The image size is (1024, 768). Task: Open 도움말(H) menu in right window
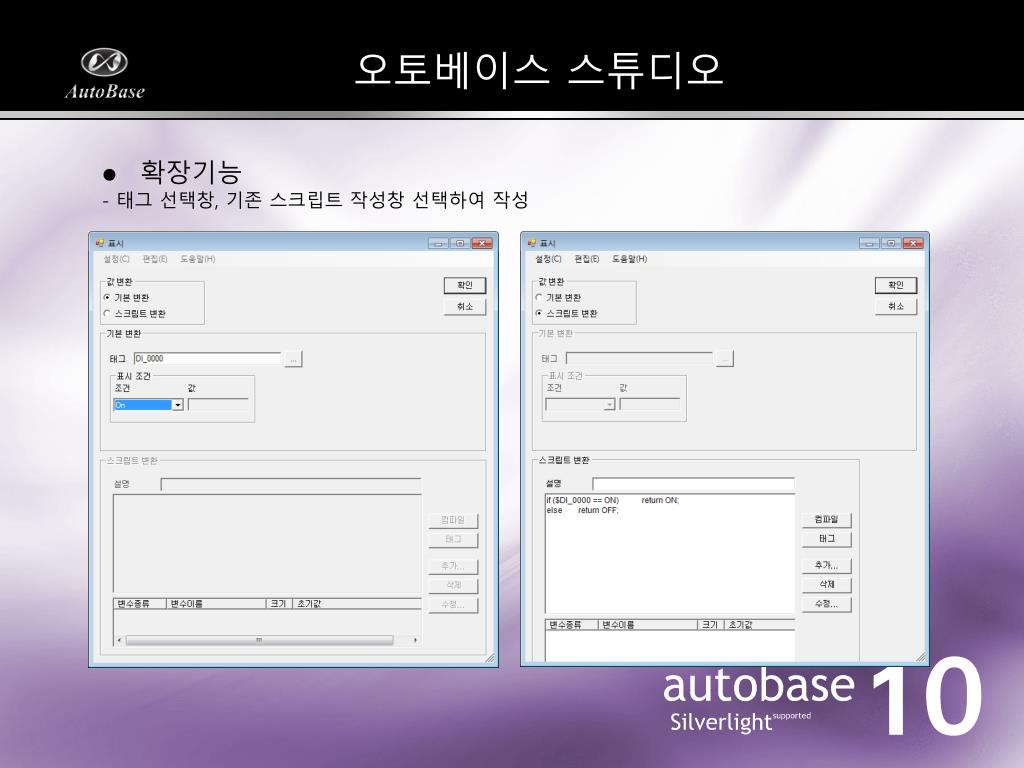(x=629, y=259)
